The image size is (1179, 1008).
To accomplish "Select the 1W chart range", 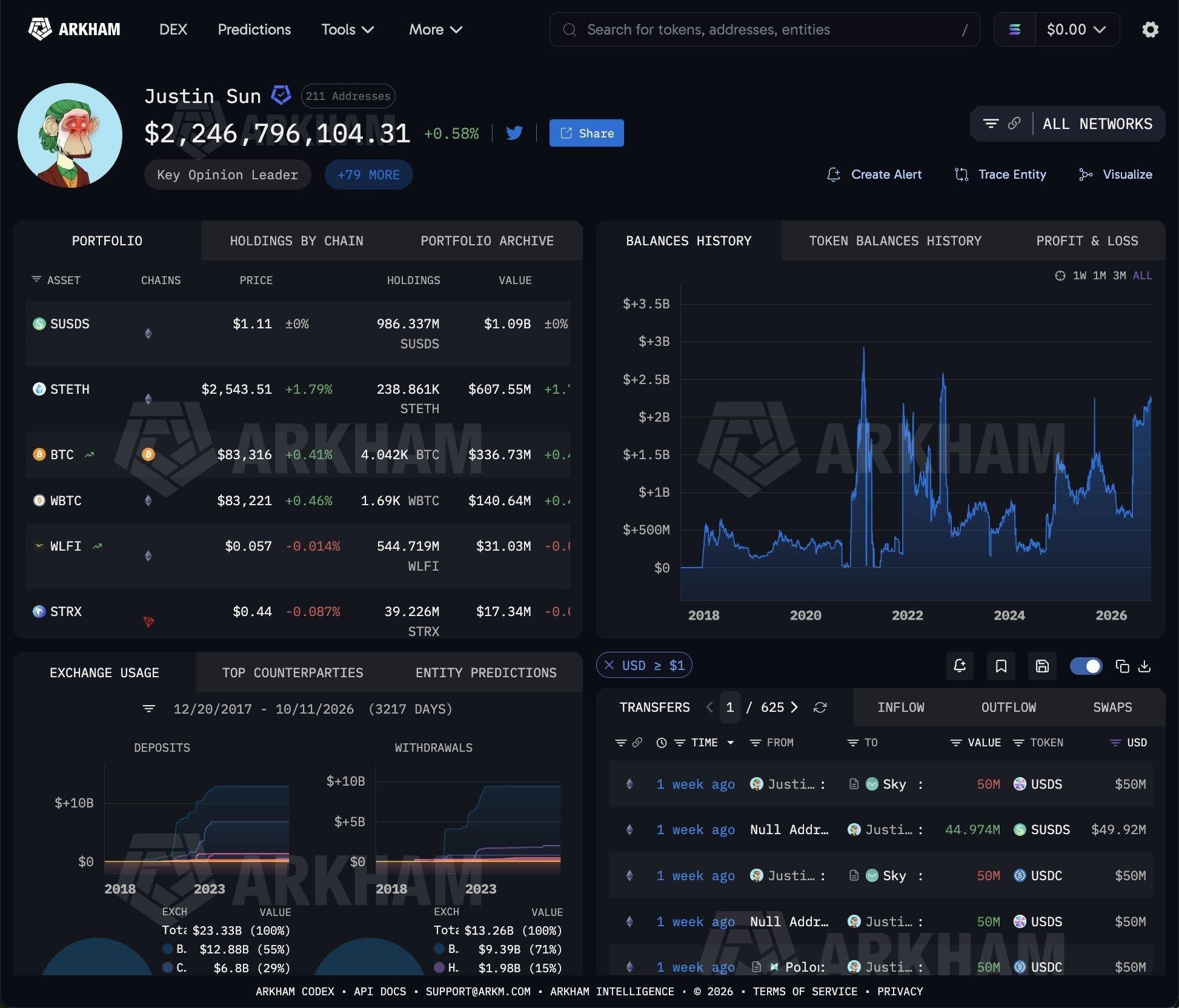I will click(1080, 276).
